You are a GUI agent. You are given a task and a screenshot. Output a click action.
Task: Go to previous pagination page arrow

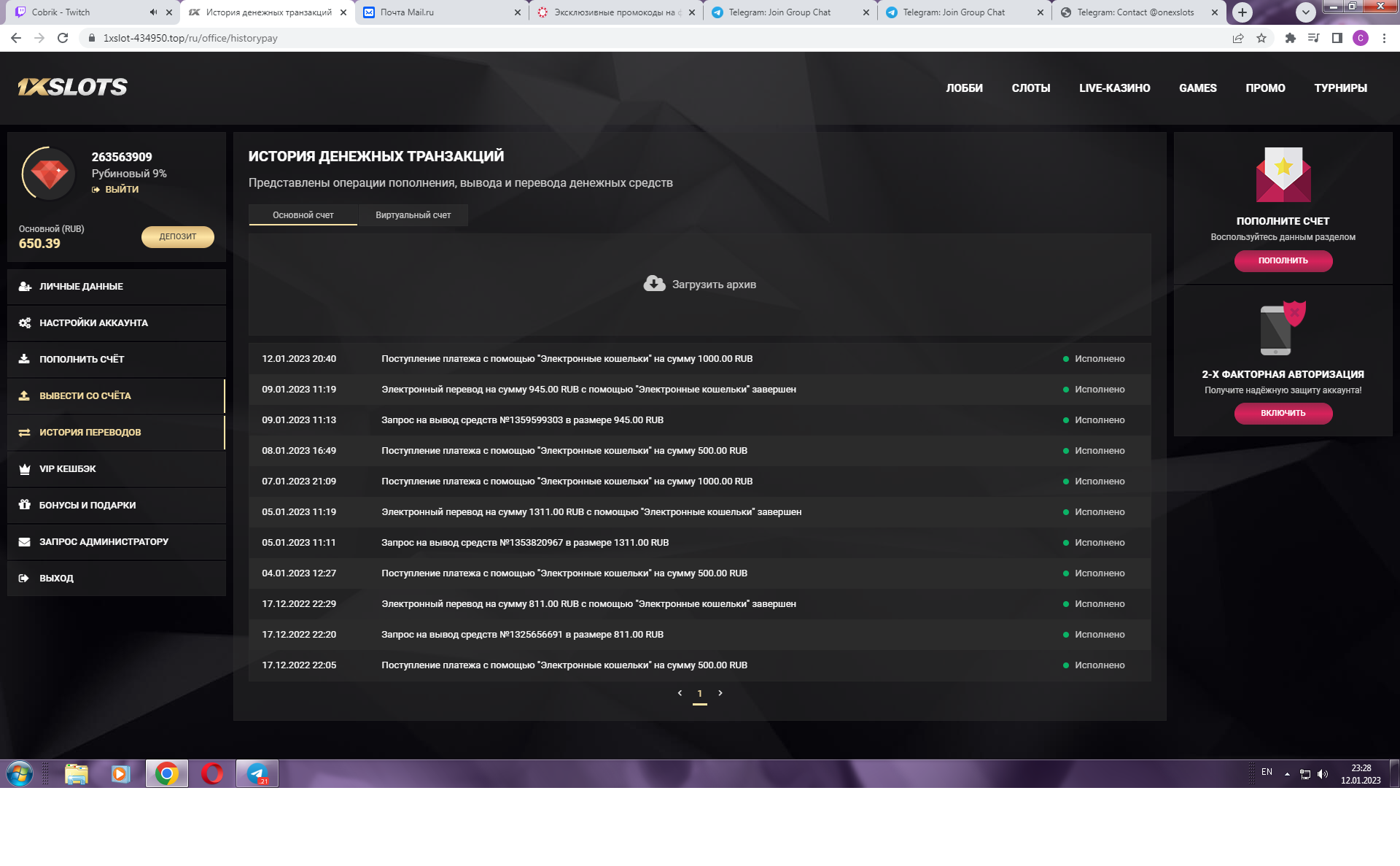(680, 693)
